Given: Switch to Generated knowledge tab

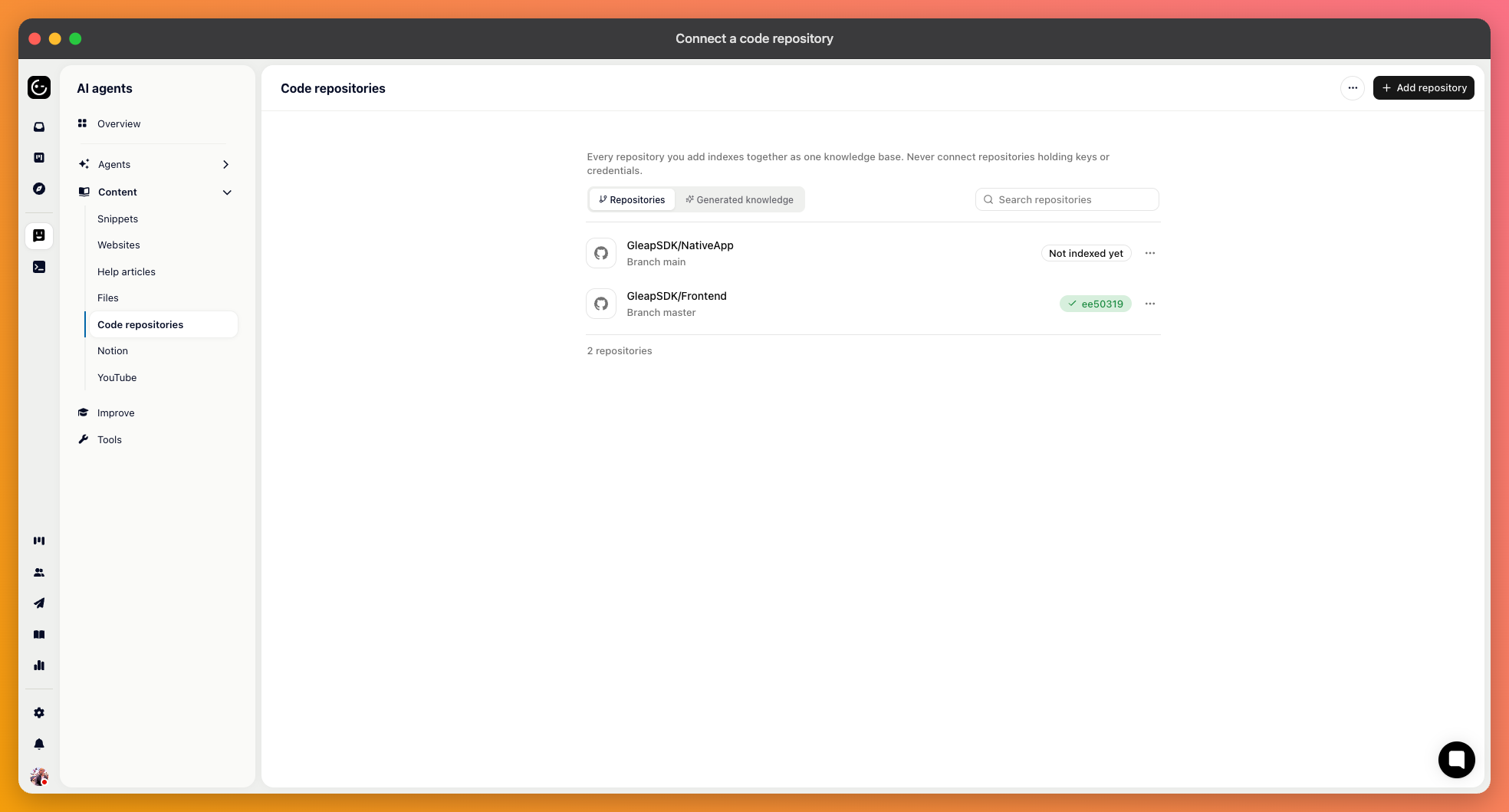Looking at the screenshot, I should (x=740, y=199).
